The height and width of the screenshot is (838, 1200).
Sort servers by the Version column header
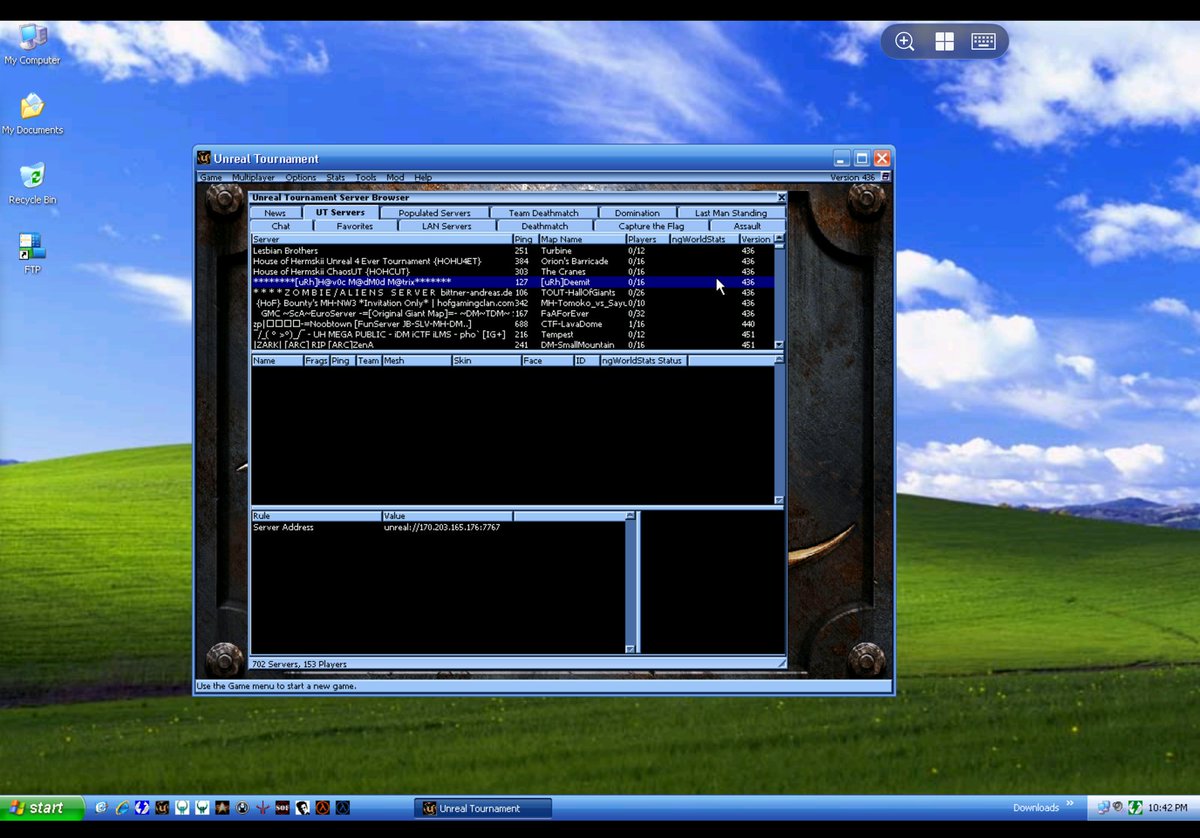[756, 239]
